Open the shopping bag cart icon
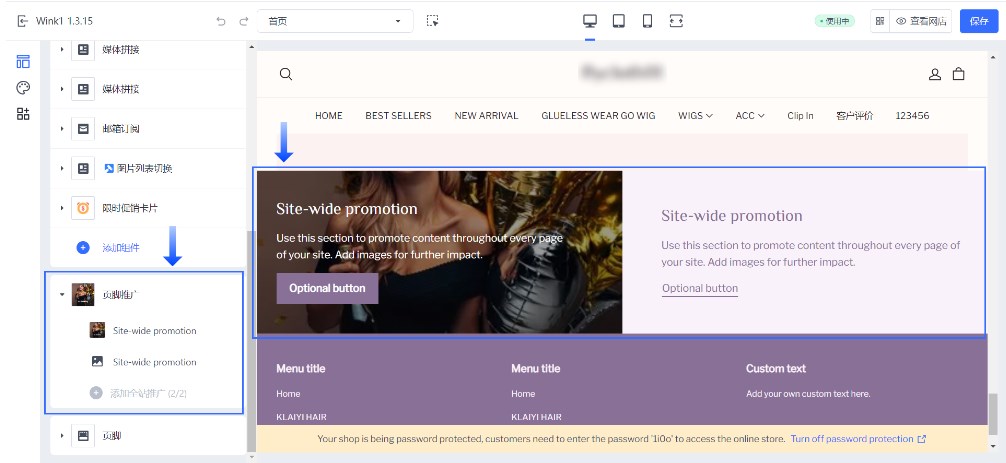The image size is (1006, 463). coord(958,74)
